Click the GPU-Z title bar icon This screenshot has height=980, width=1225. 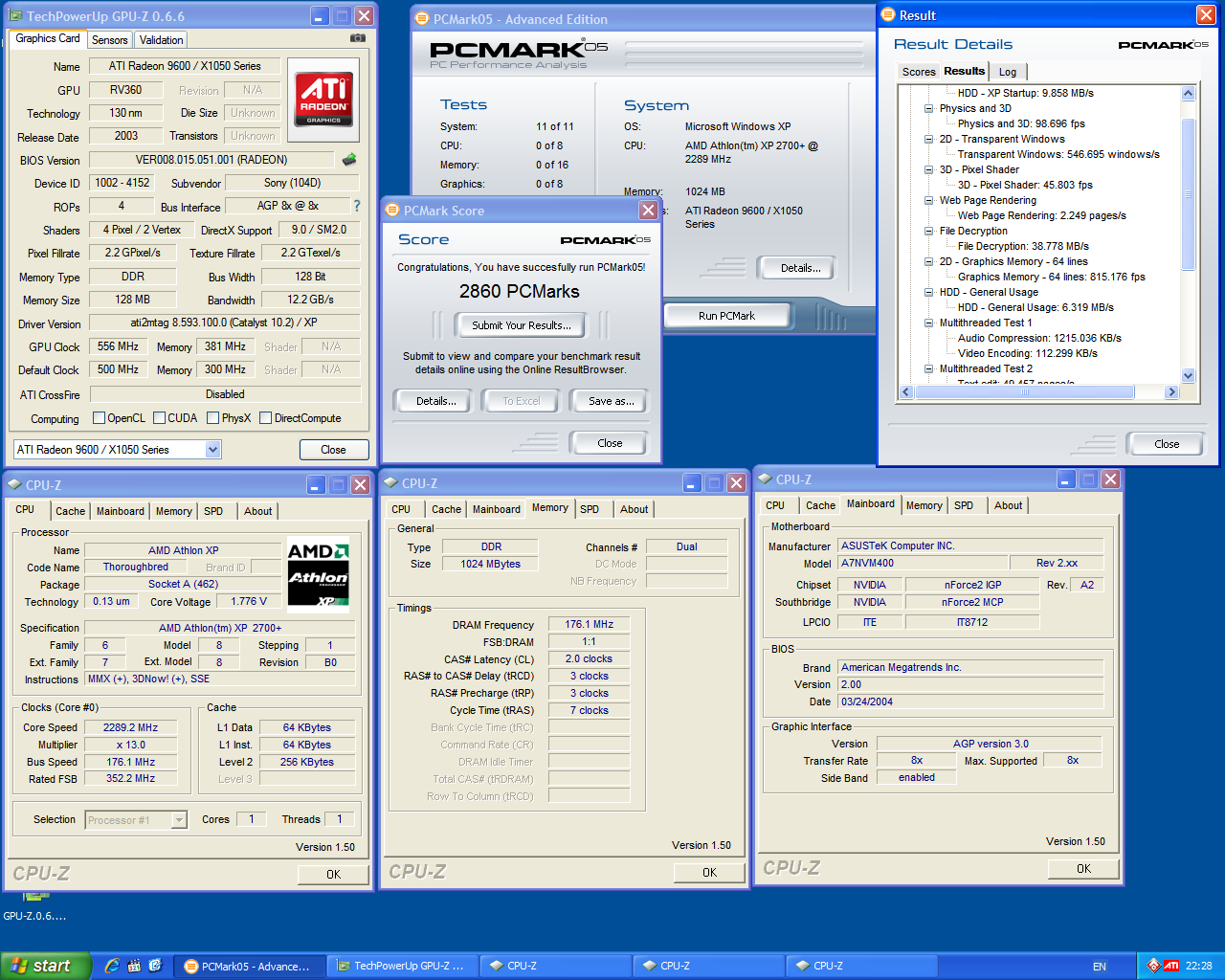point(16,16)
